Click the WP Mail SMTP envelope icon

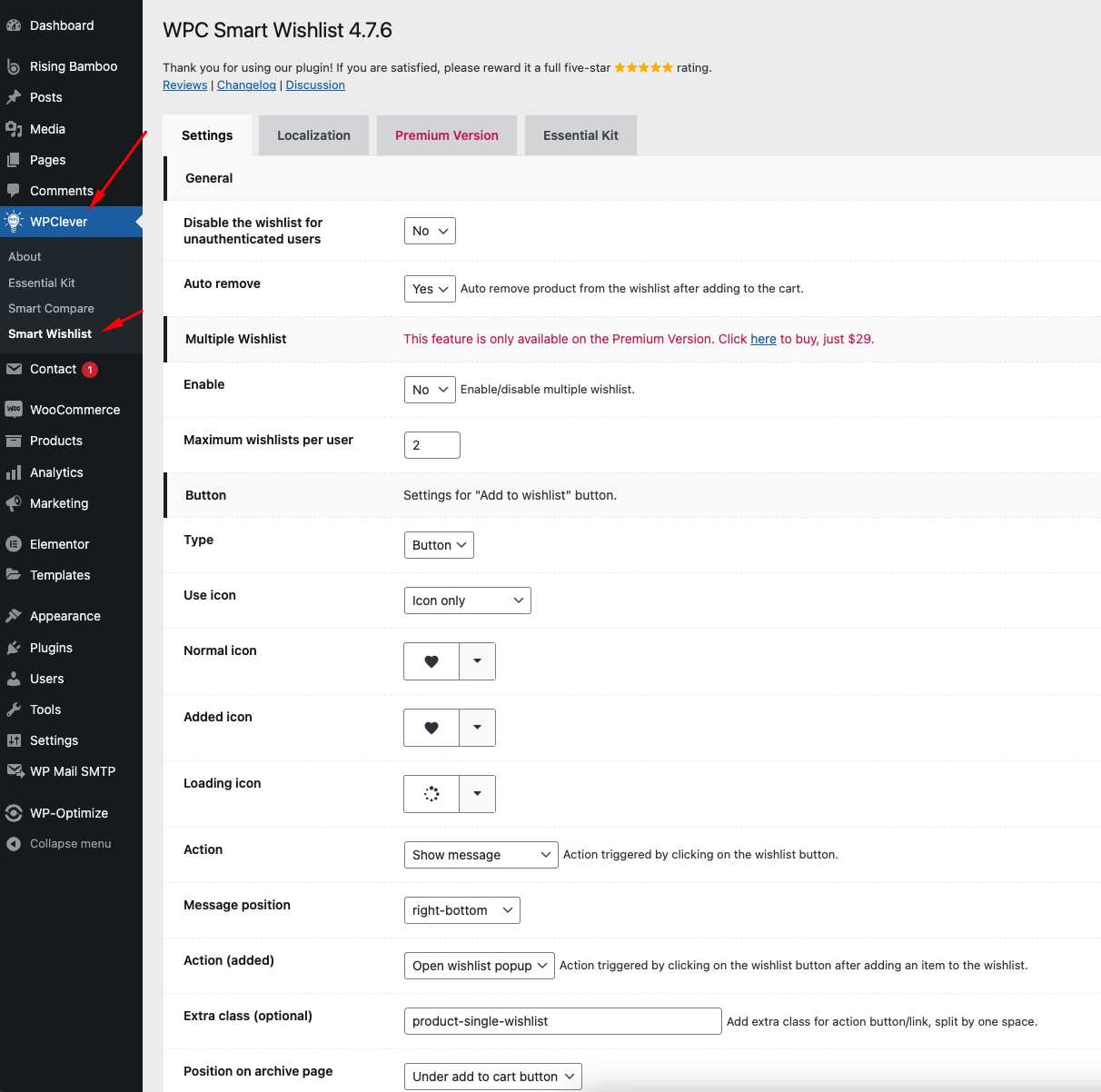click(15, 771)
